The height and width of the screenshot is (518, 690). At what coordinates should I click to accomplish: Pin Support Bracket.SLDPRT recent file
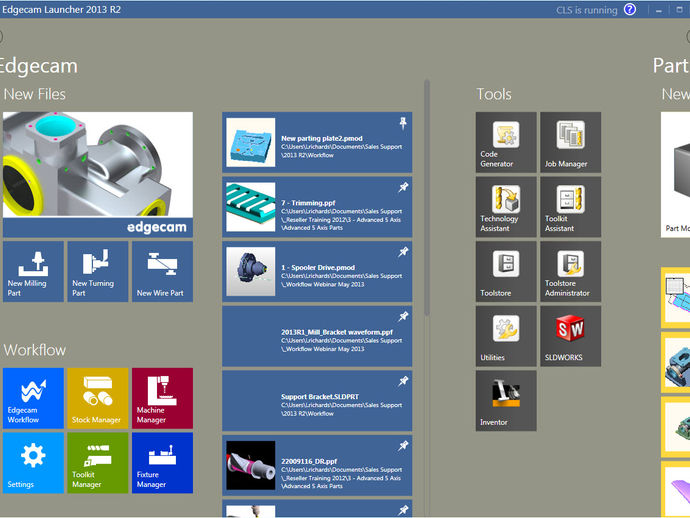point(403,381)
